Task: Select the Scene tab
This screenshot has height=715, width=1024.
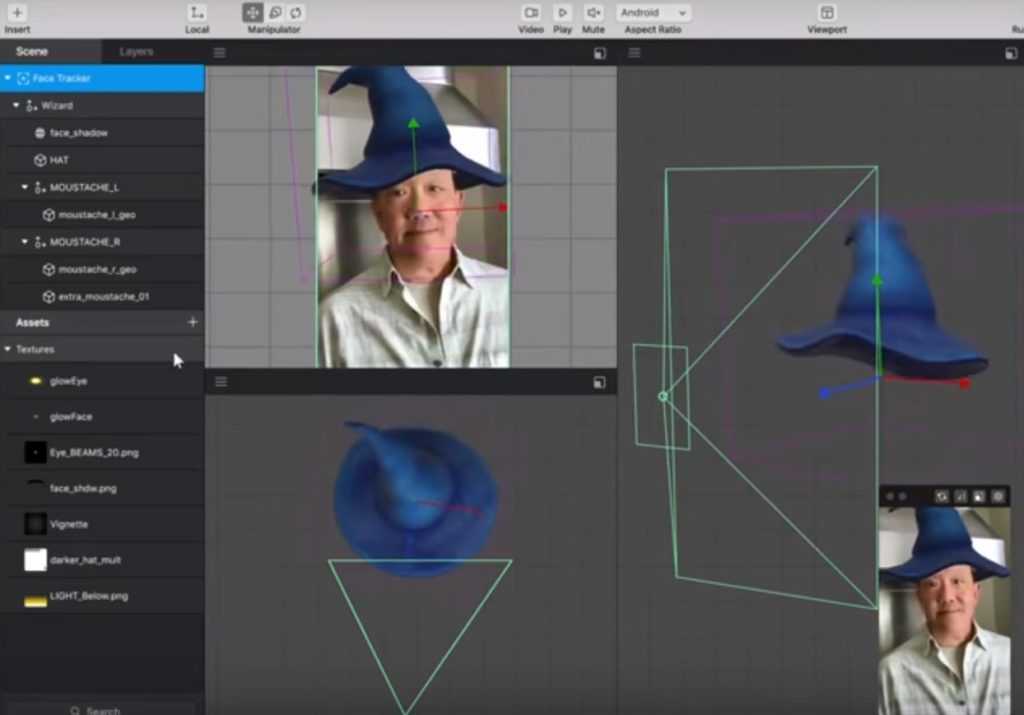Action: pos(32,52)
